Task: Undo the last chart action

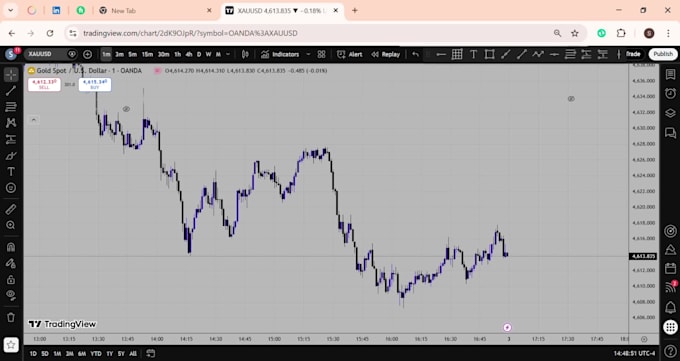Action: [x=415, y=54]
